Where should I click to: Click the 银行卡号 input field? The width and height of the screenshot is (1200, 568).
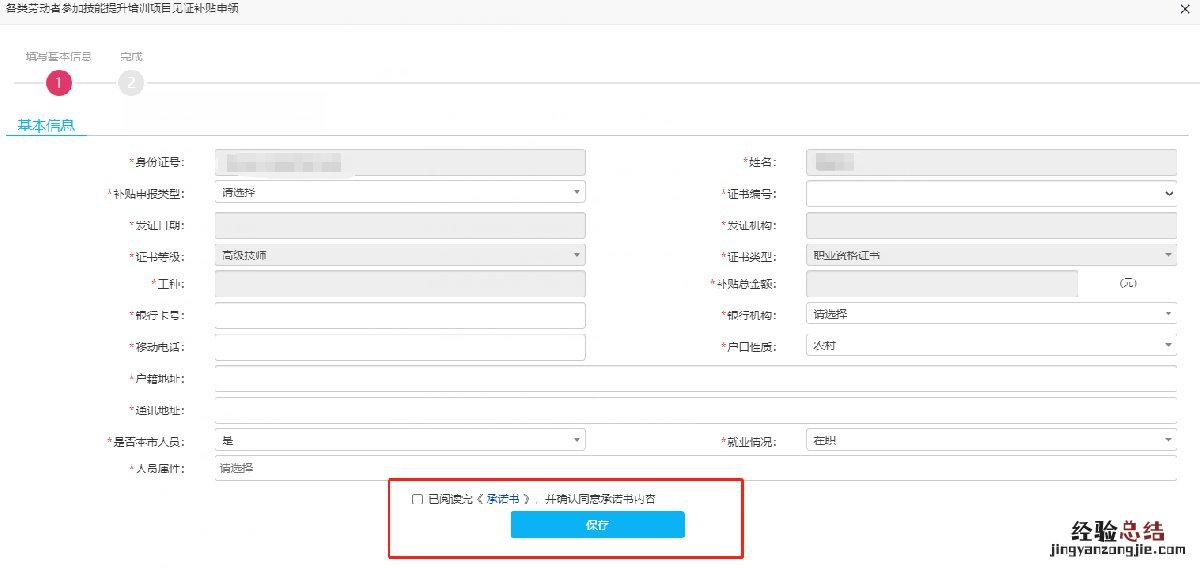pyautogui.click(x=399, y=315)
